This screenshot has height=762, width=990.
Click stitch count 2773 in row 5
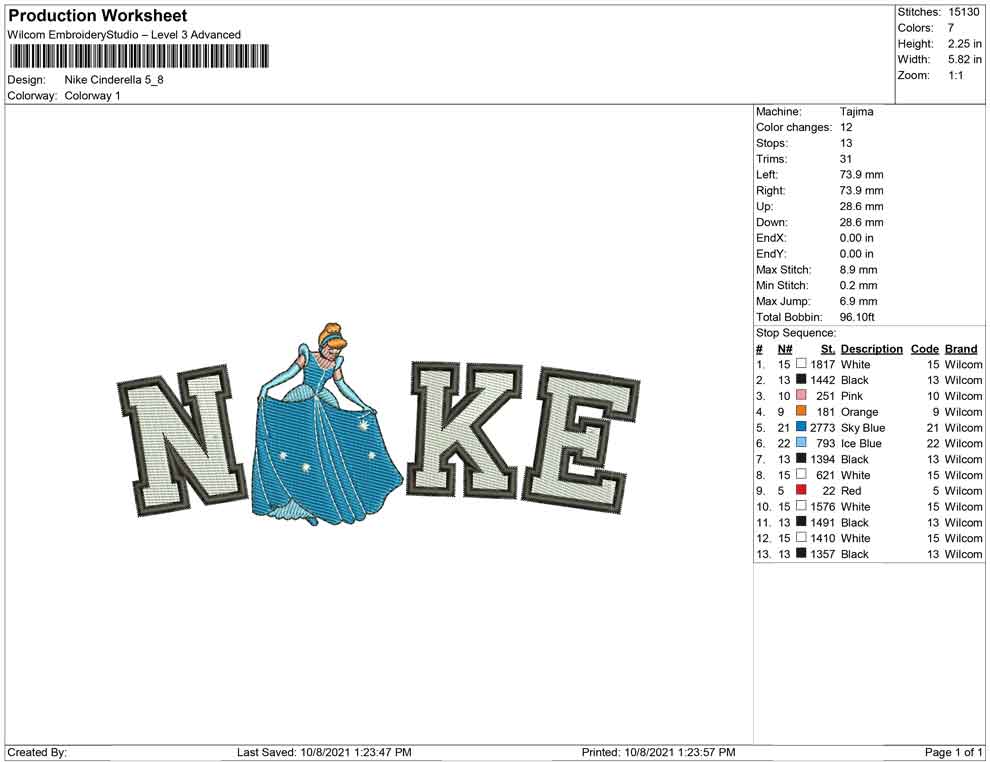pos(823,428)
